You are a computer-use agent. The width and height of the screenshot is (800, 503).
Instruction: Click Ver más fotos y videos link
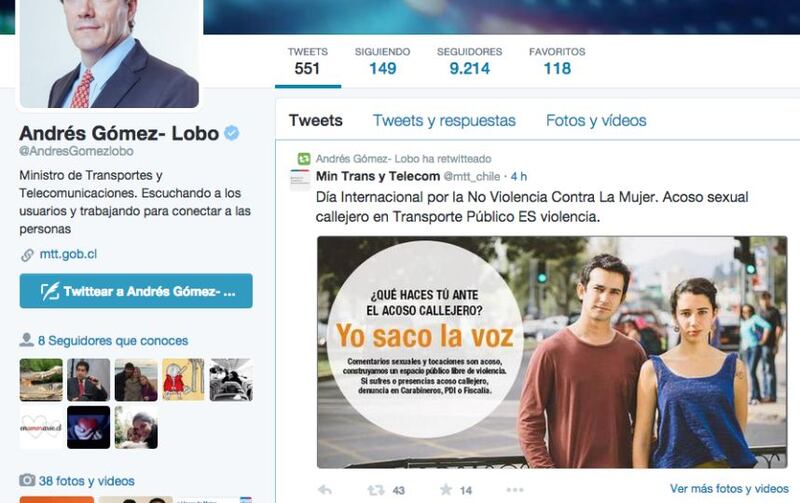coord(729,489)
